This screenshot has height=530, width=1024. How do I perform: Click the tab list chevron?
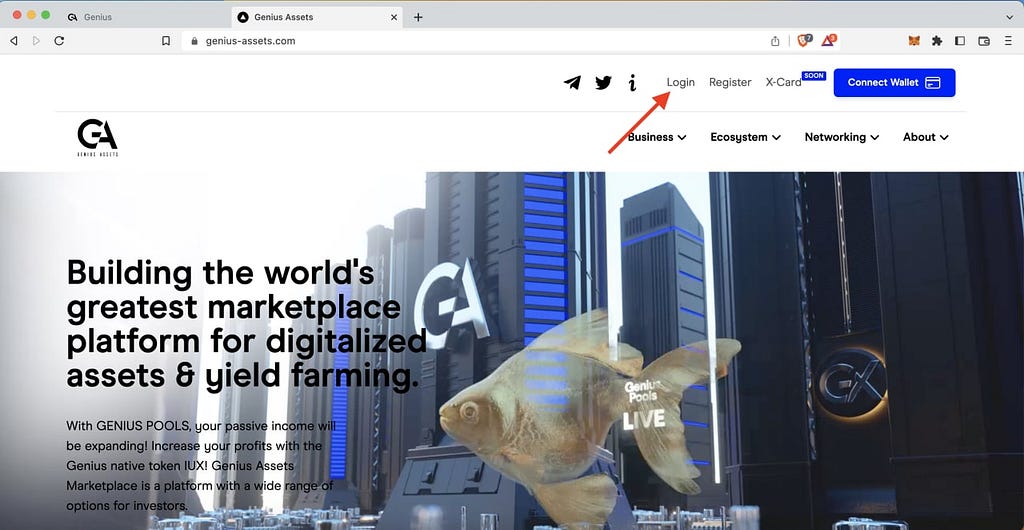1010,17
